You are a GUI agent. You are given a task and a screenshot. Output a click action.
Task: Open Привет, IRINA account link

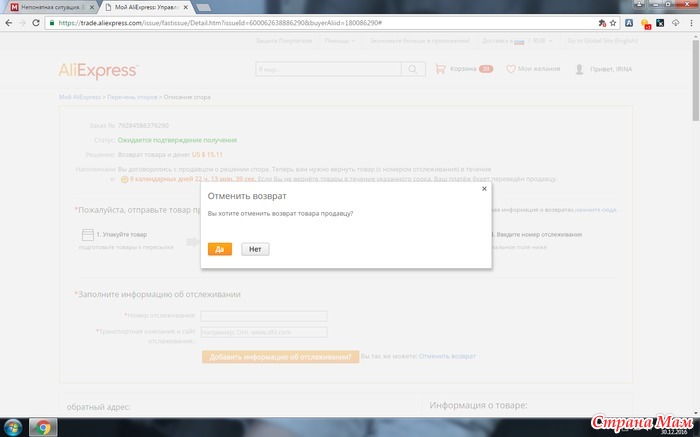pos(611,69)
